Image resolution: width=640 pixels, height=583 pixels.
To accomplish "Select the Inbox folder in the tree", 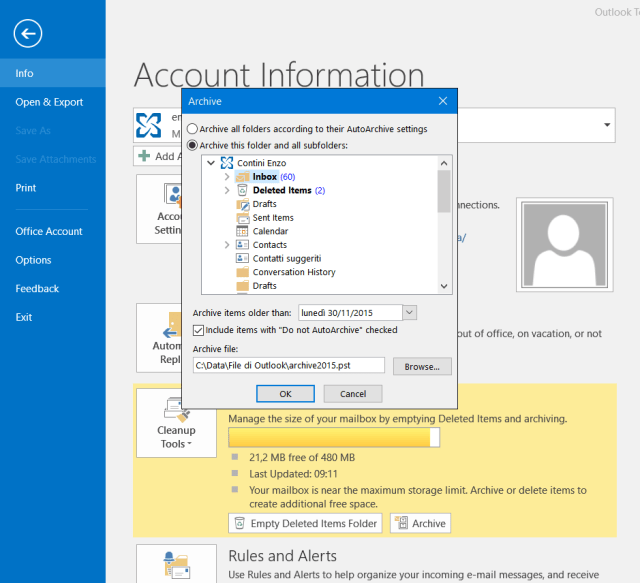I will click(x=265, y=177).
